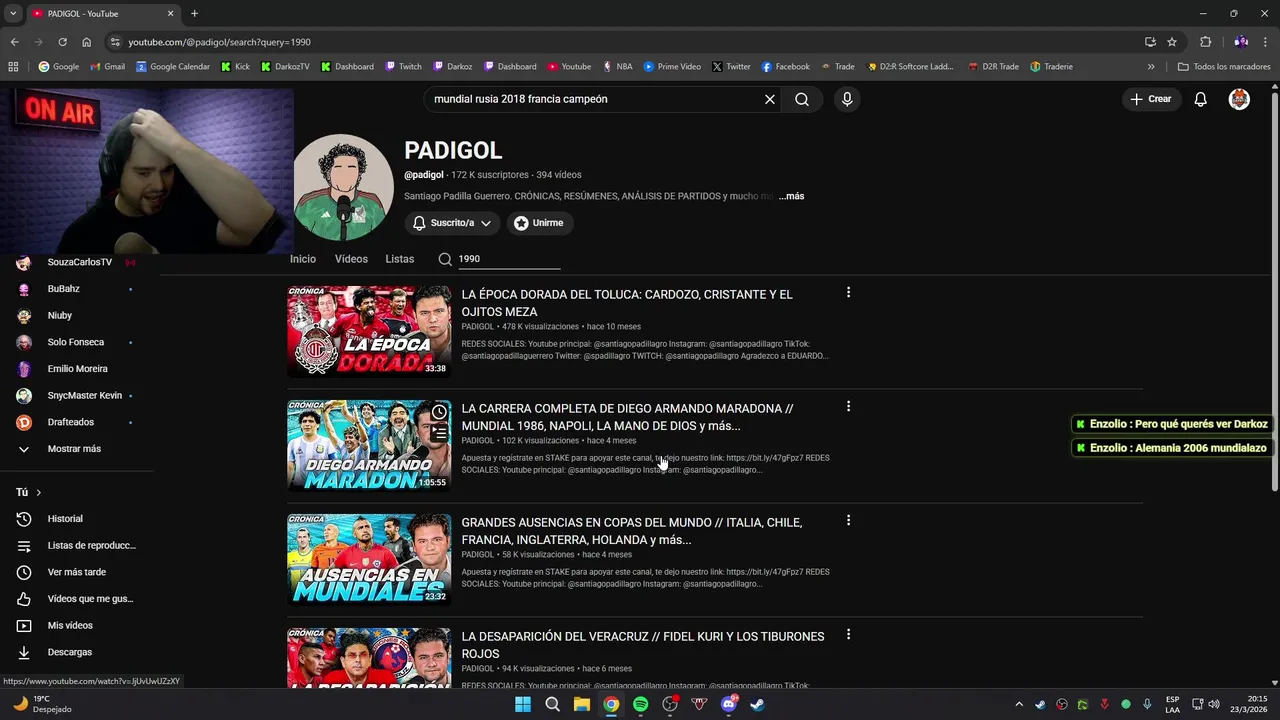Click the address bar URL

click(219, 42)
